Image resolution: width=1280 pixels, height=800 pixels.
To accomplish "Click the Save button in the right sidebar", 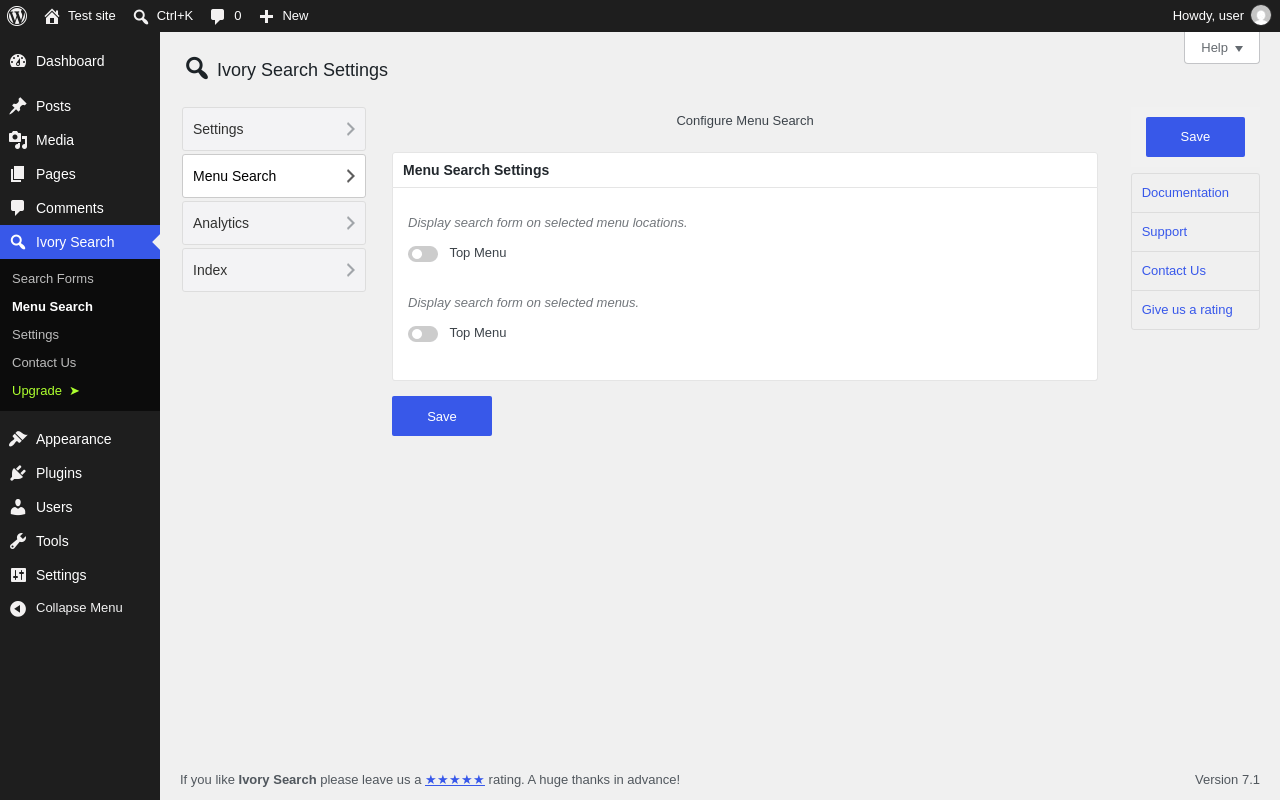I will tap(1195, 137).
